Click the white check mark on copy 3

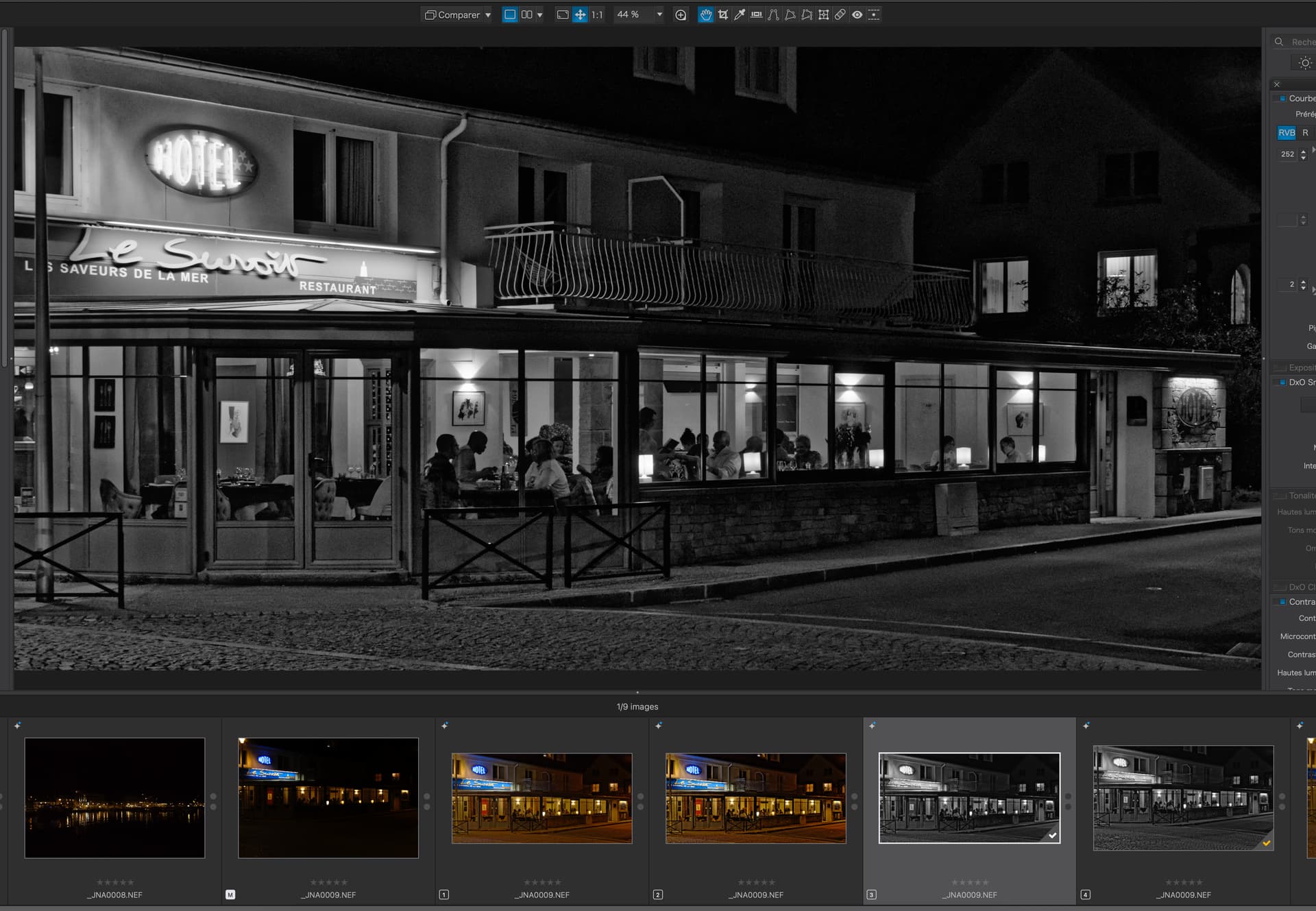click(x=1052, y=836)
